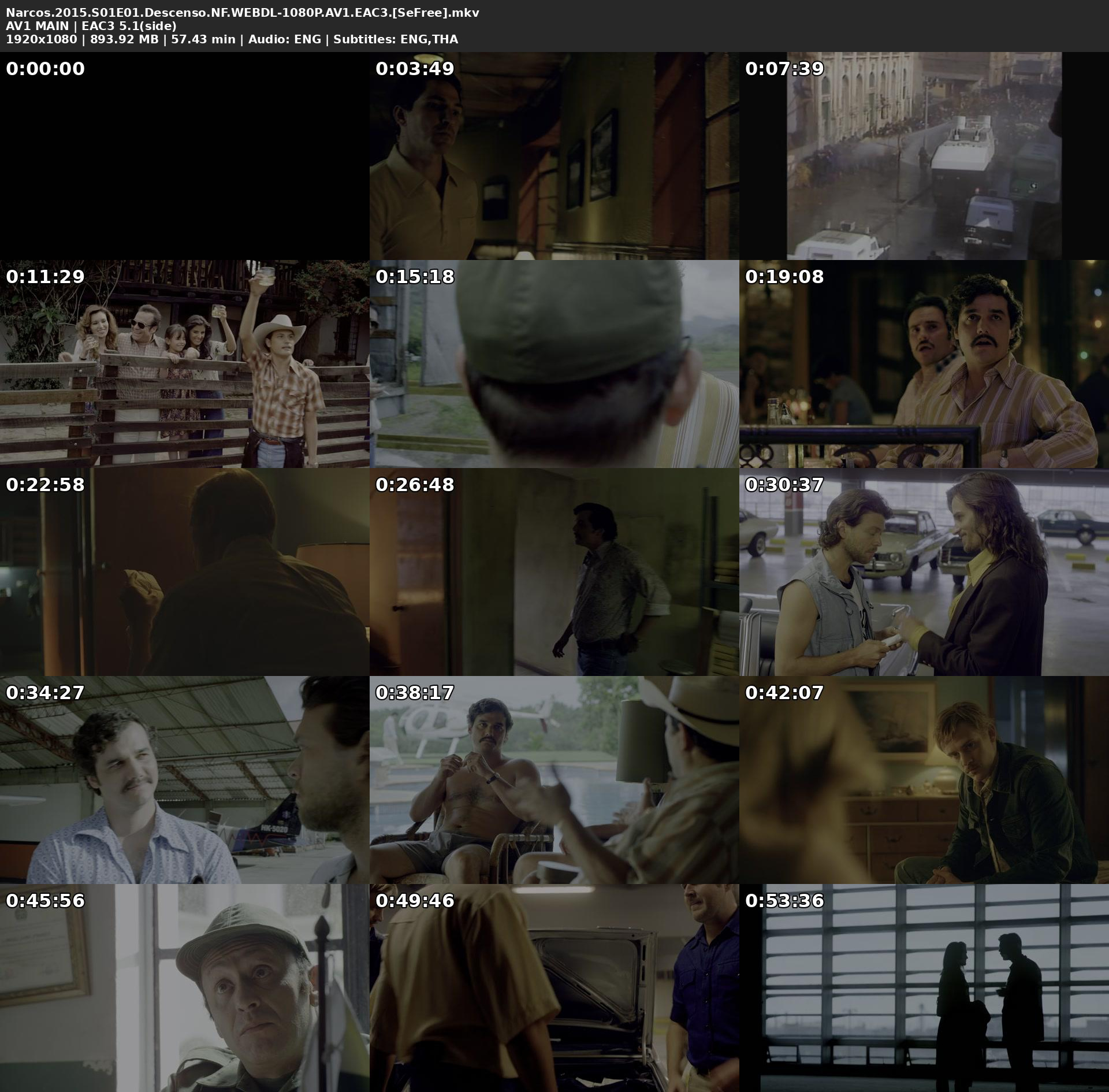Viewport: 1109px width, 1092px height.
Task: Open the two mustached men frame 0:19:08
Action: 924,364
